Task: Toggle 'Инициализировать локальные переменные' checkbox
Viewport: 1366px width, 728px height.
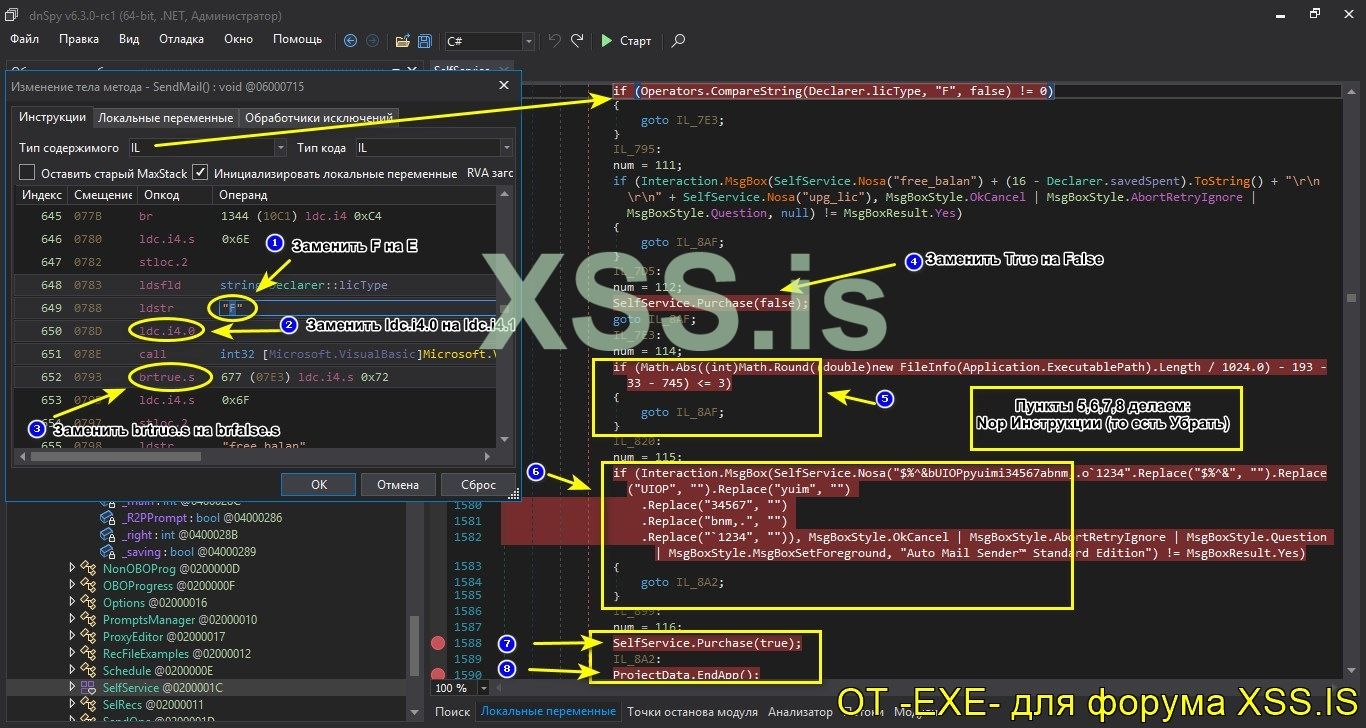Action: (200, 173)
